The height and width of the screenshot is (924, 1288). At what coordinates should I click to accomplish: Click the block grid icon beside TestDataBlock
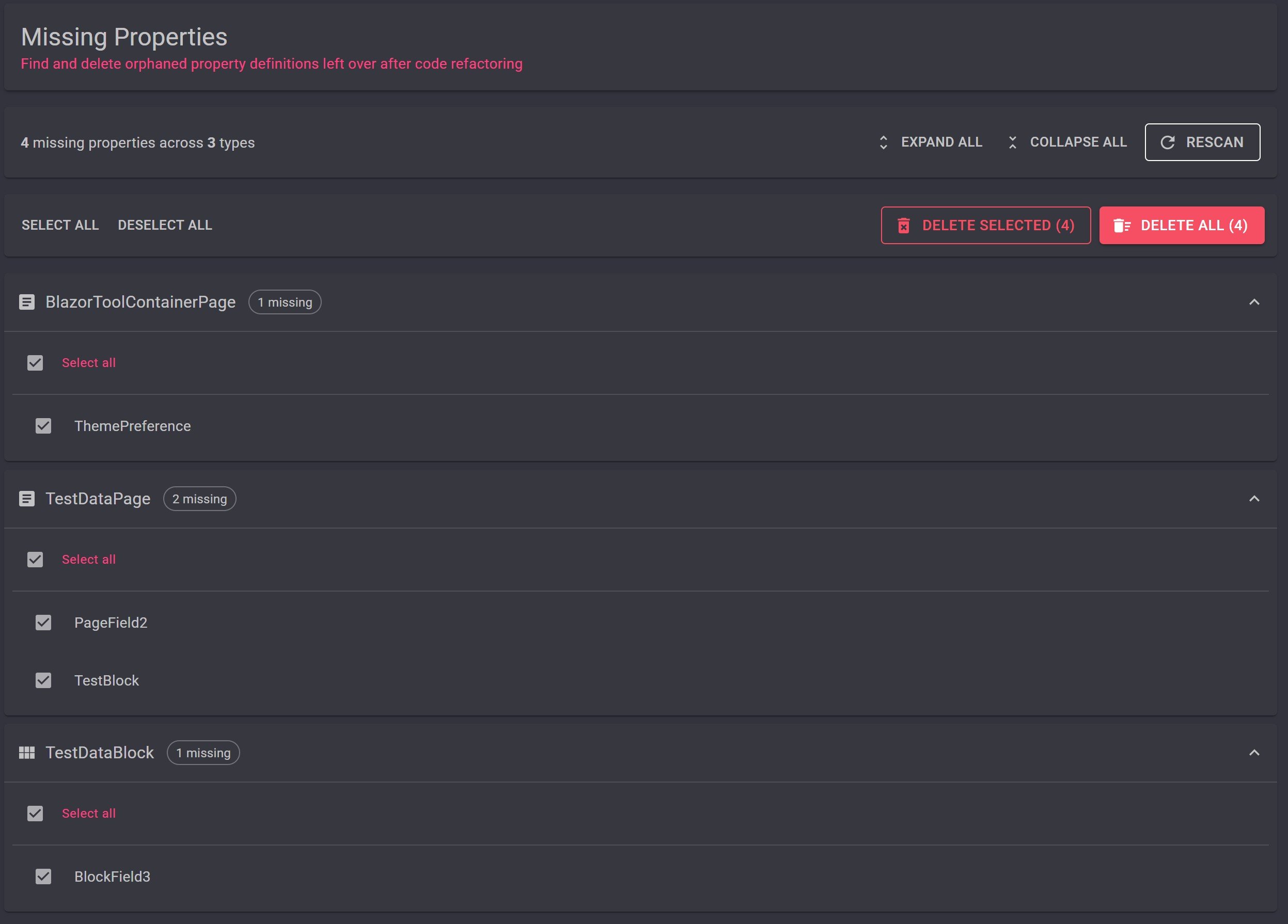click(27, 753)
